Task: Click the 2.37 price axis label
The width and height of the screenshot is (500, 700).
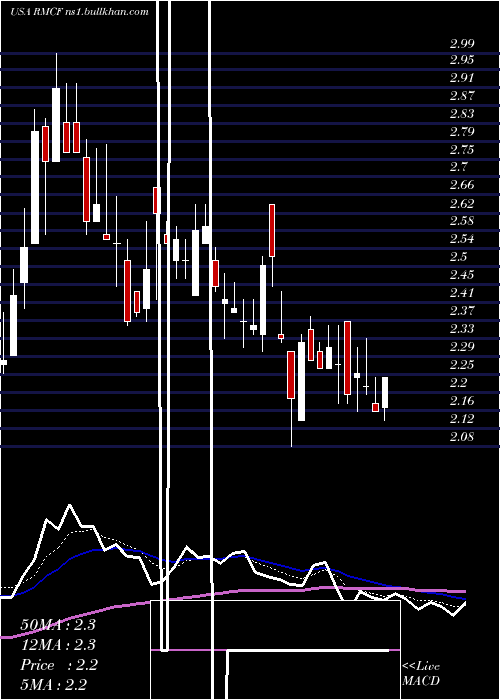Action: coord(462,310)
